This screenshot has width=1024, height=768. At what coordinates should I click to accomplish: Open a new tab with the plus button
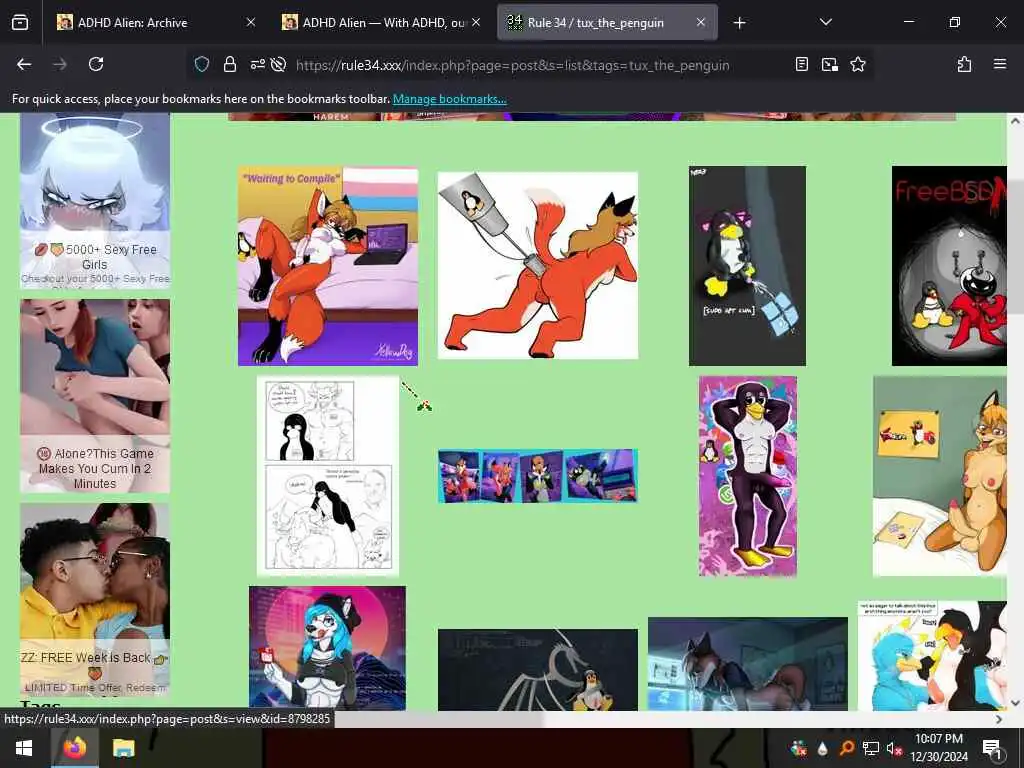(739, 23)
